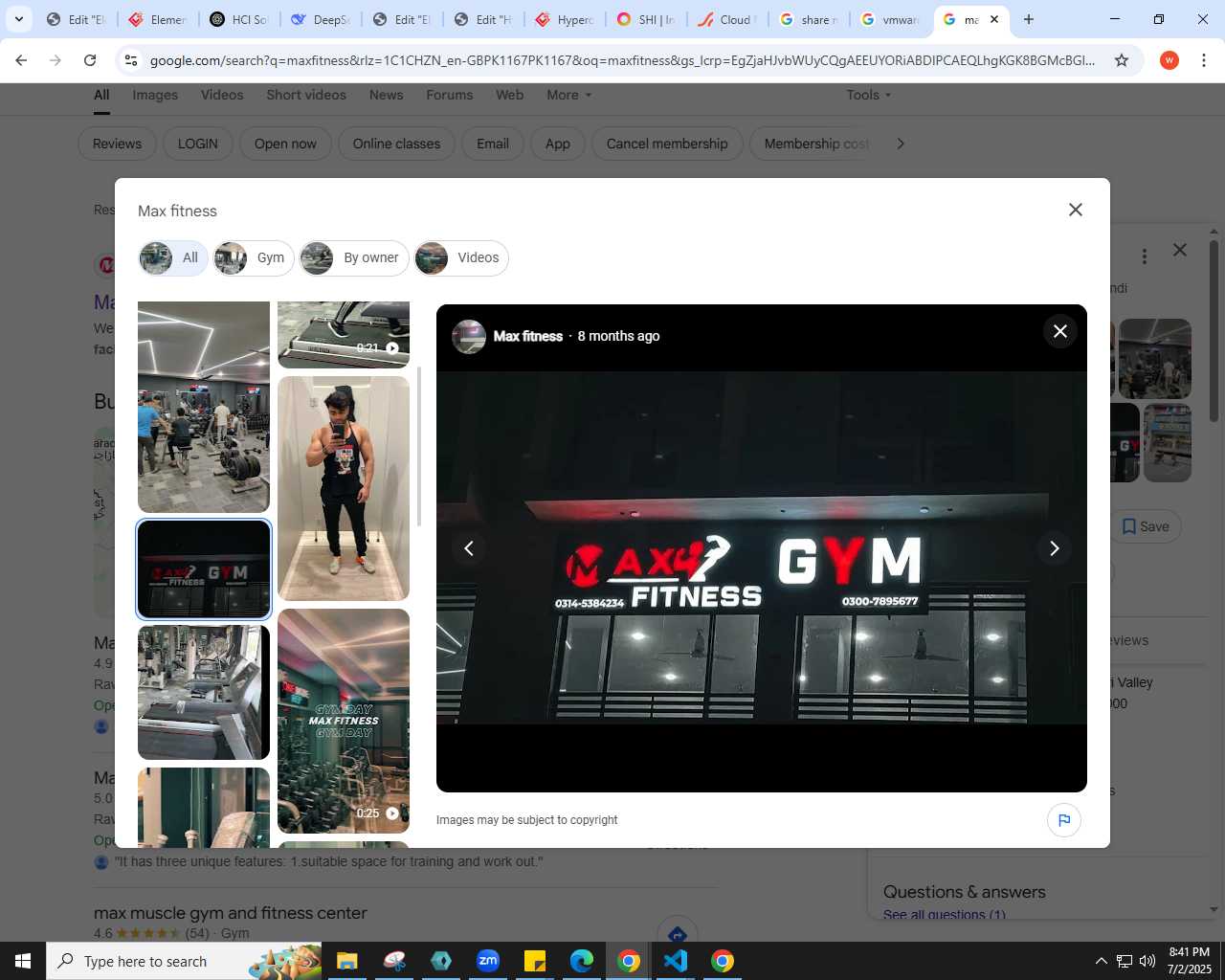Switch to the Web search tab
The image size is (1225, 980).
point(509,95)
